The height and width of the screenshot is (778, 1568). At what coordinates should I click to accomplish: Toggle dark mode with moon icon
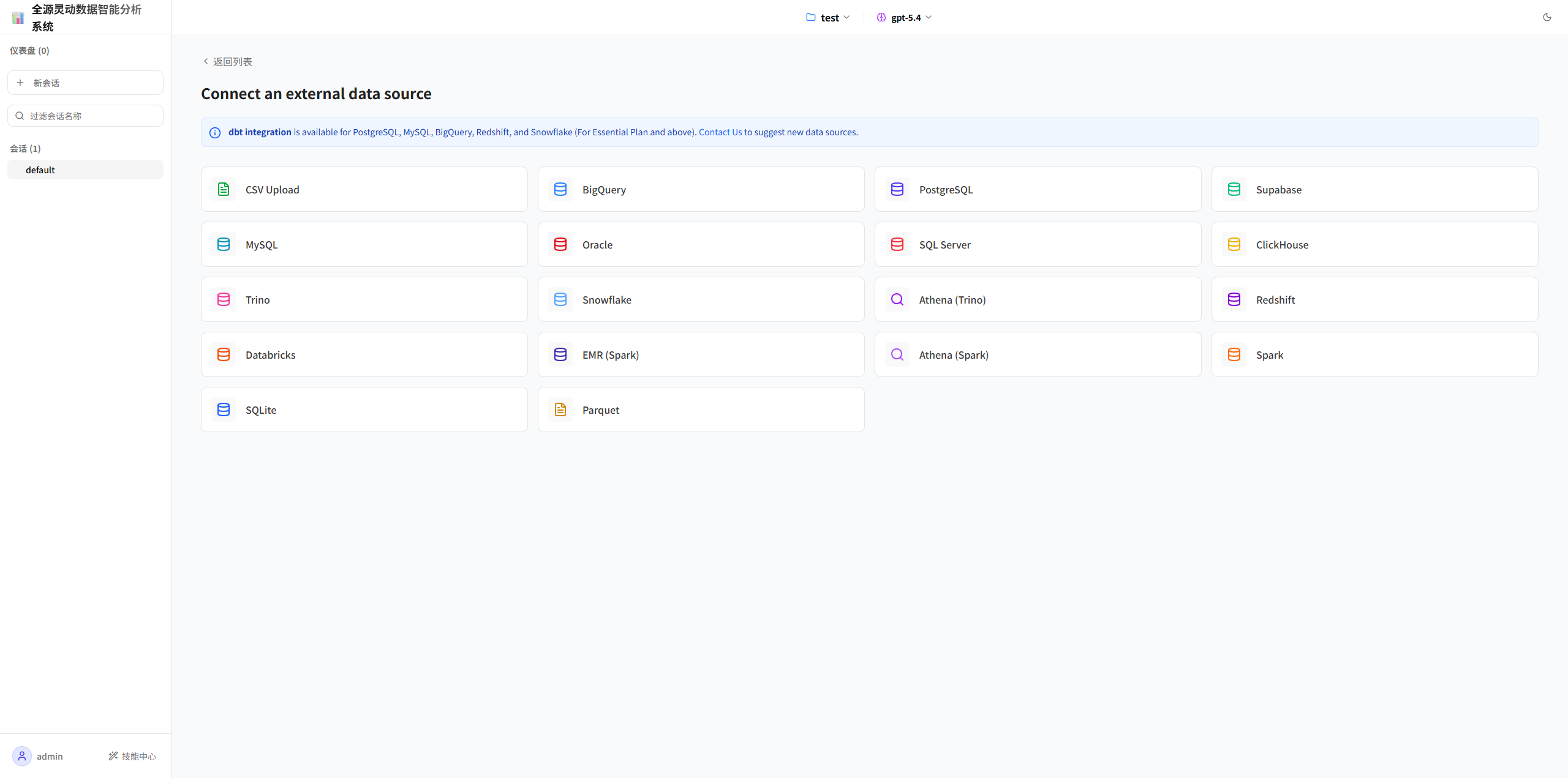pos(1547,17)
